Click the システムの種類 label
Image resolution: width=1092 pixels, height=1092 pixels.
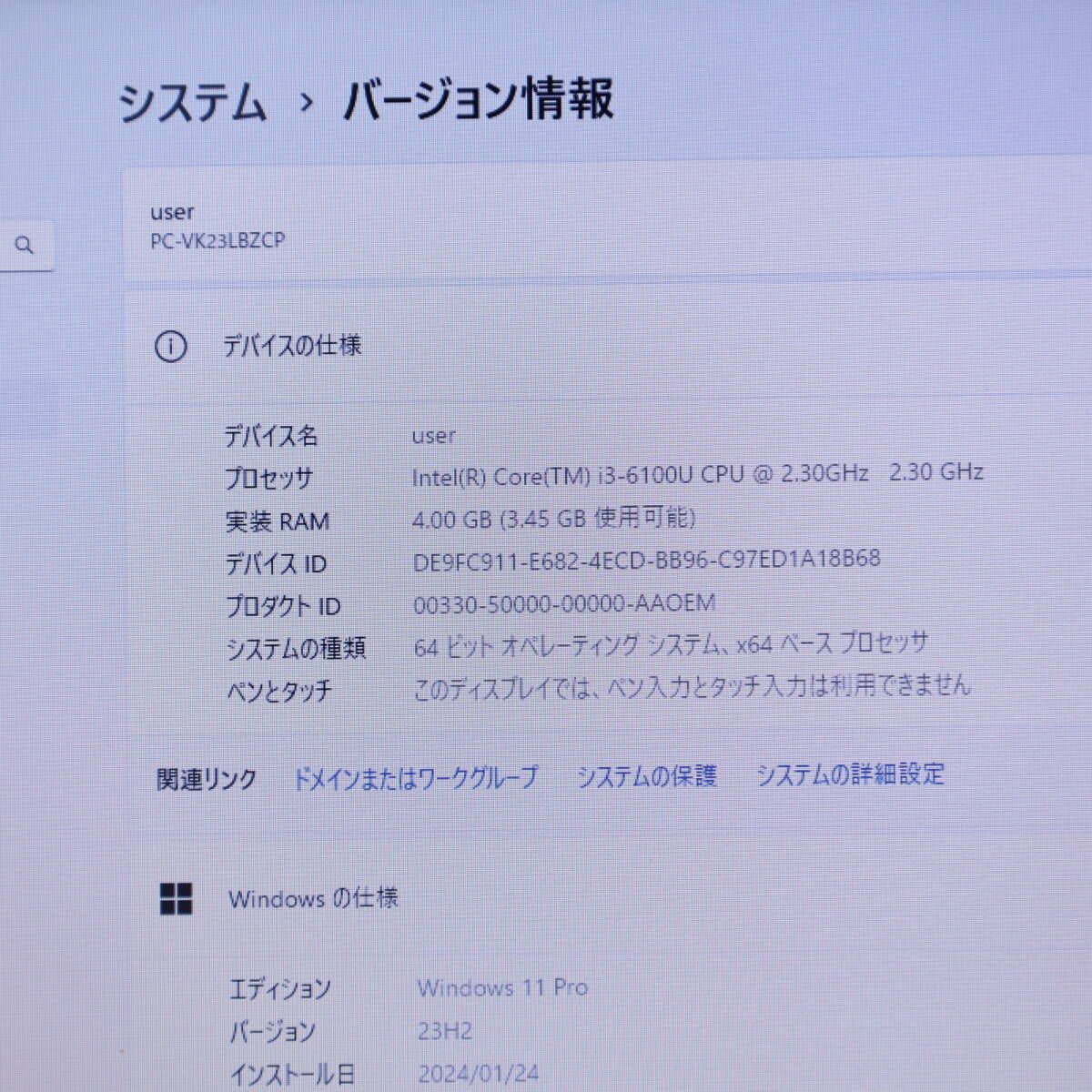click(296, 649)
